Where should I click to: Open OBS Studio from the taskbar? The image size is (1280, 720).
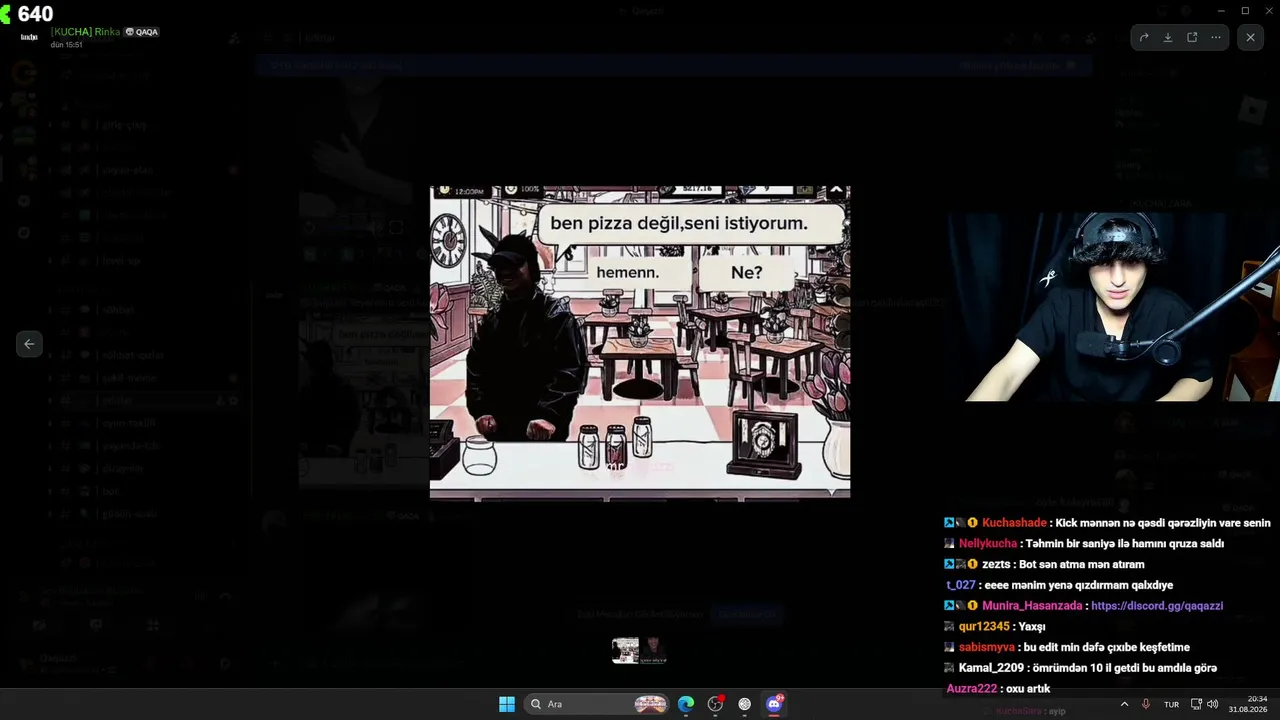[715, 704]
